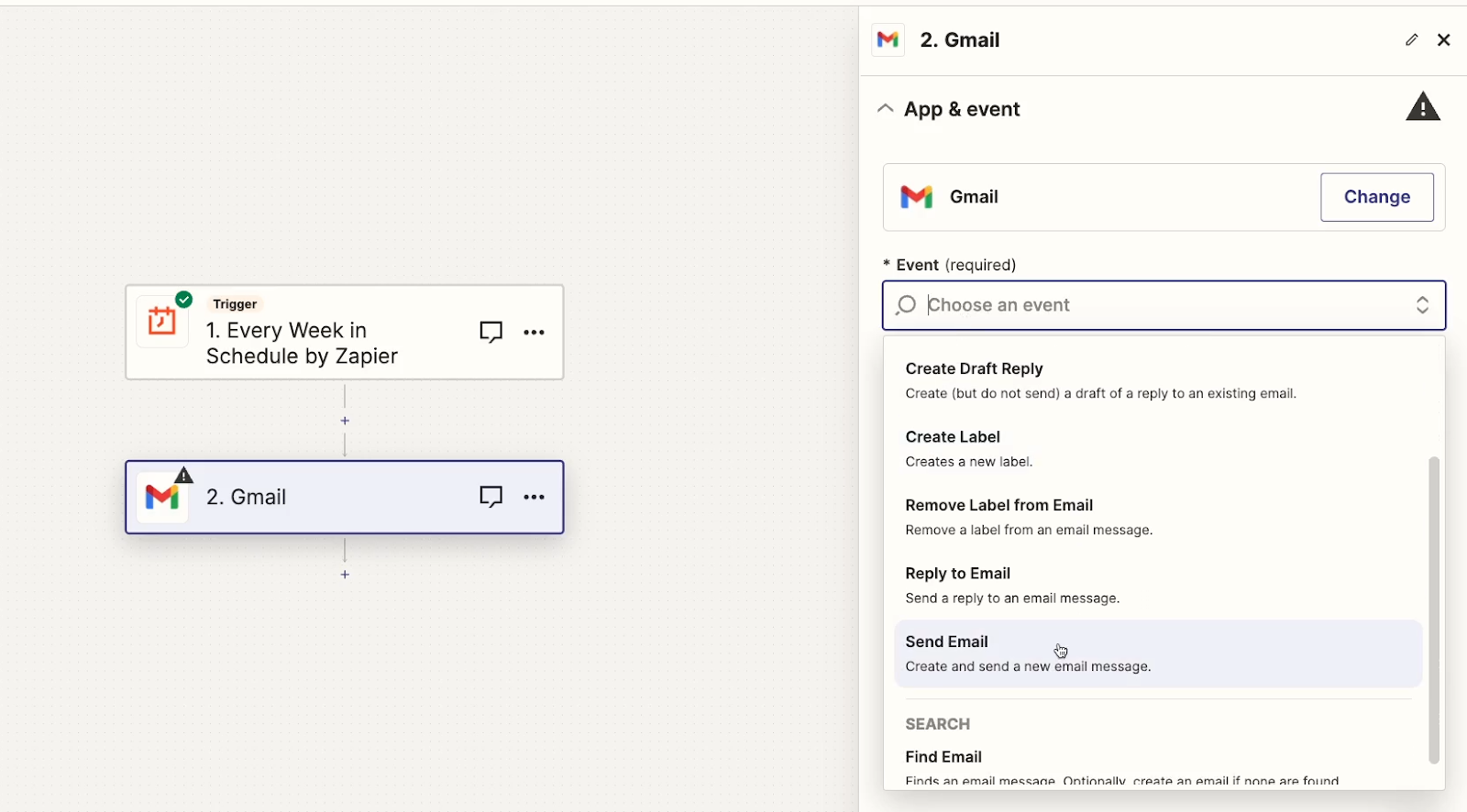1467x812 pixels.
Task: Select the Create Draft Reply event
Action: tap(1157, 380)
